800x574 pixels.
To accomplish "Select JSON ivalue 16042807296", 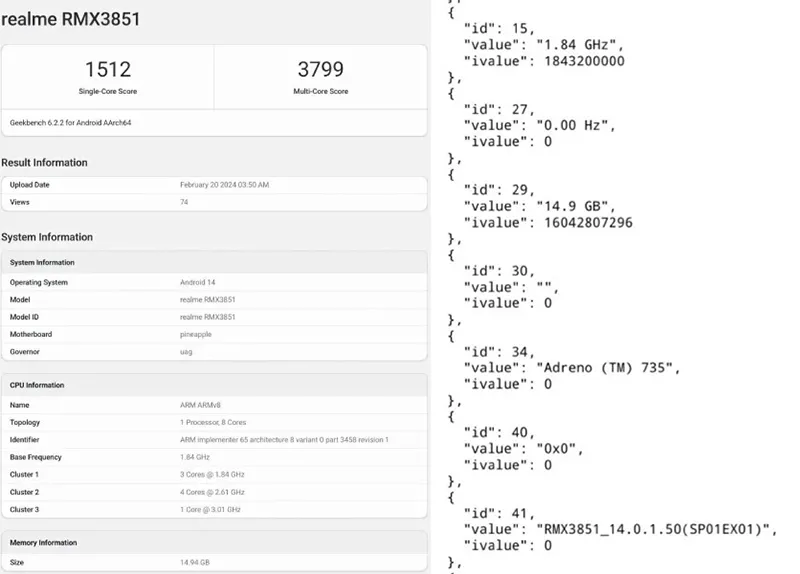I will tap(588, 223).
